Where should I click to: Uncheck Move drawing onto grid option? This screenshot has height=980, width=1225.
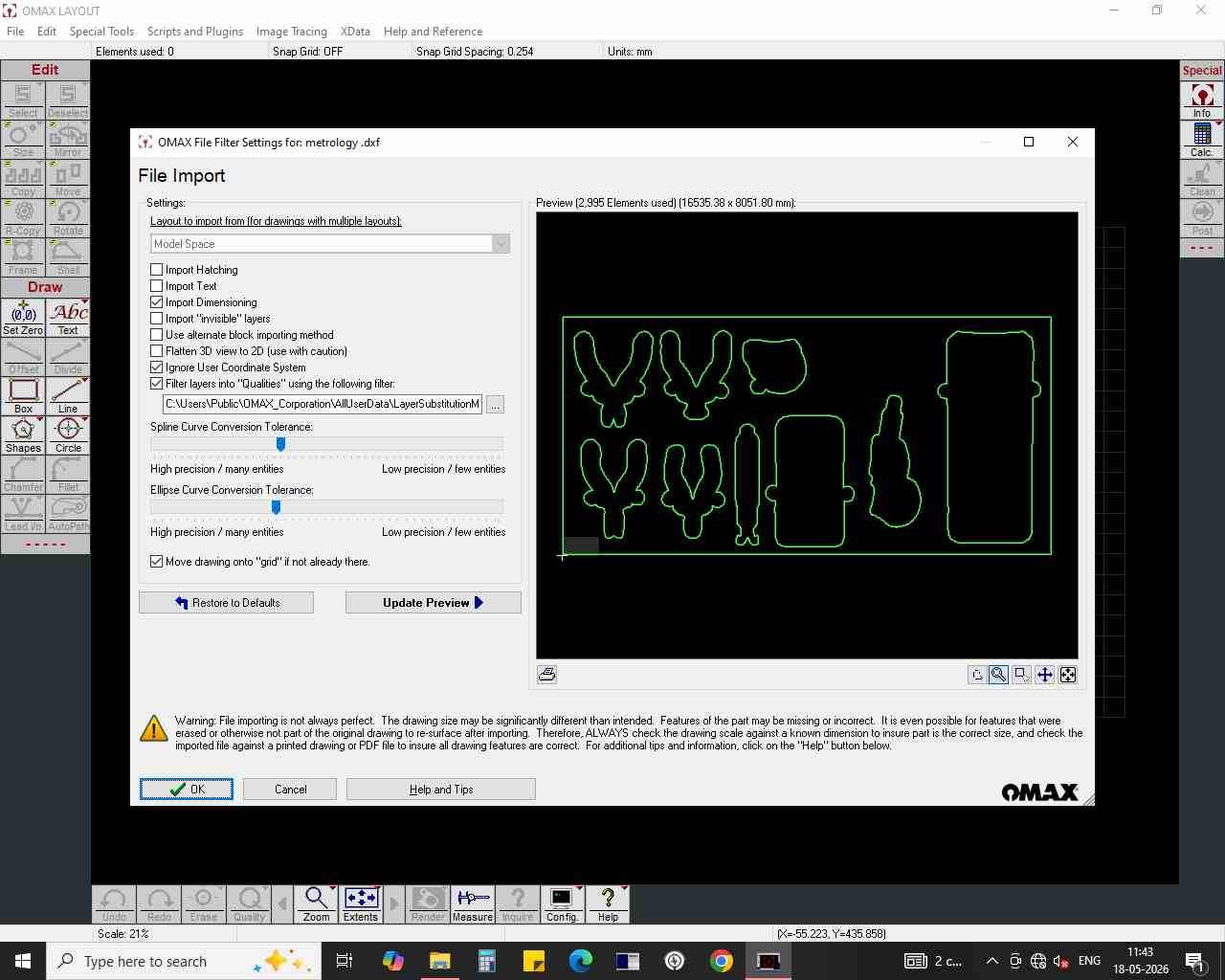click(157, 562)
